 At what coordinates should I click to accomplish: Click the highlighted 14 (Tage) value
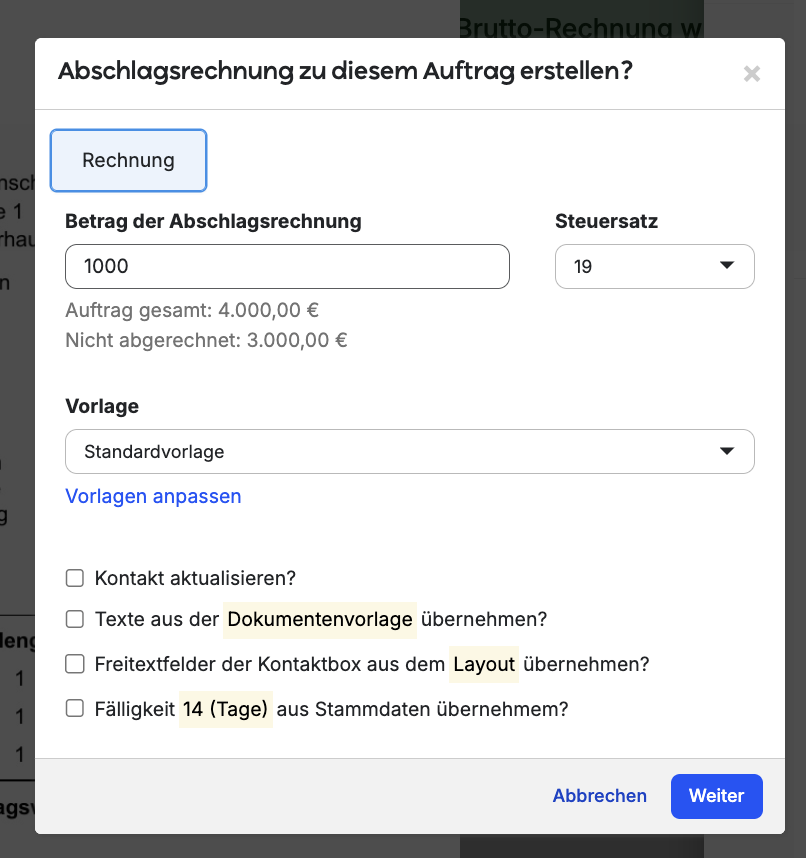[x=226, y=709]
